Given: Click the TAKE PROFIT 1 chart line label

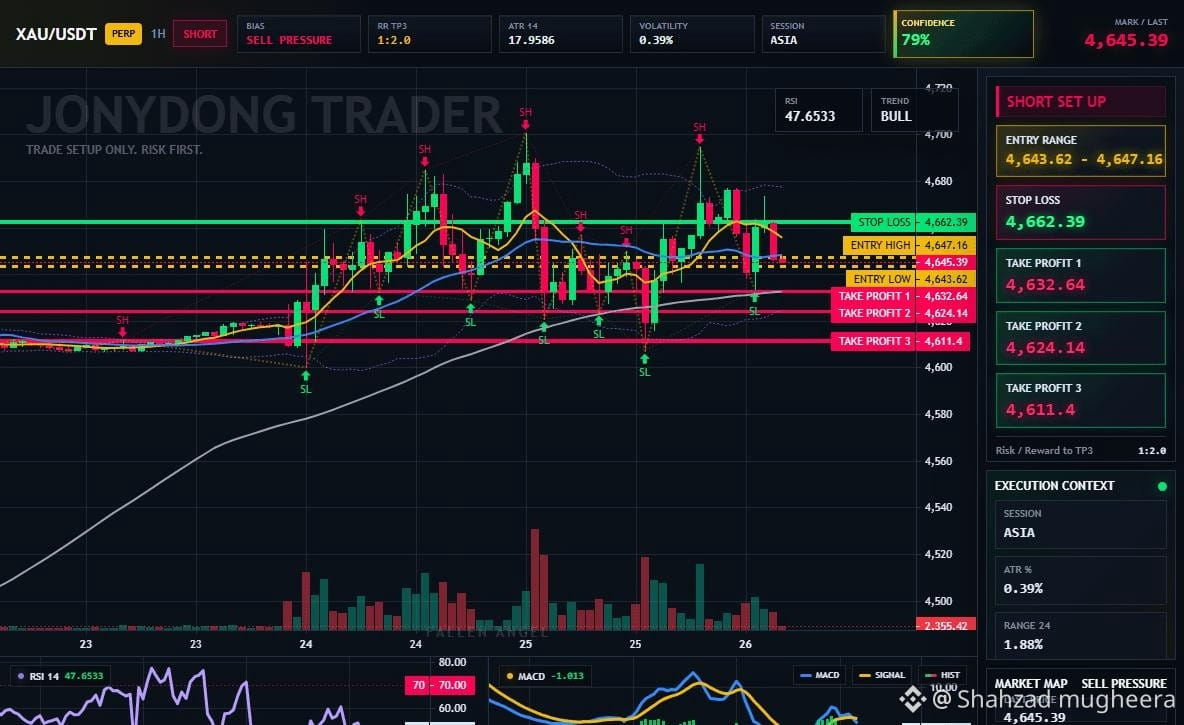Looking at the screenshot, I should coord(903,296).
